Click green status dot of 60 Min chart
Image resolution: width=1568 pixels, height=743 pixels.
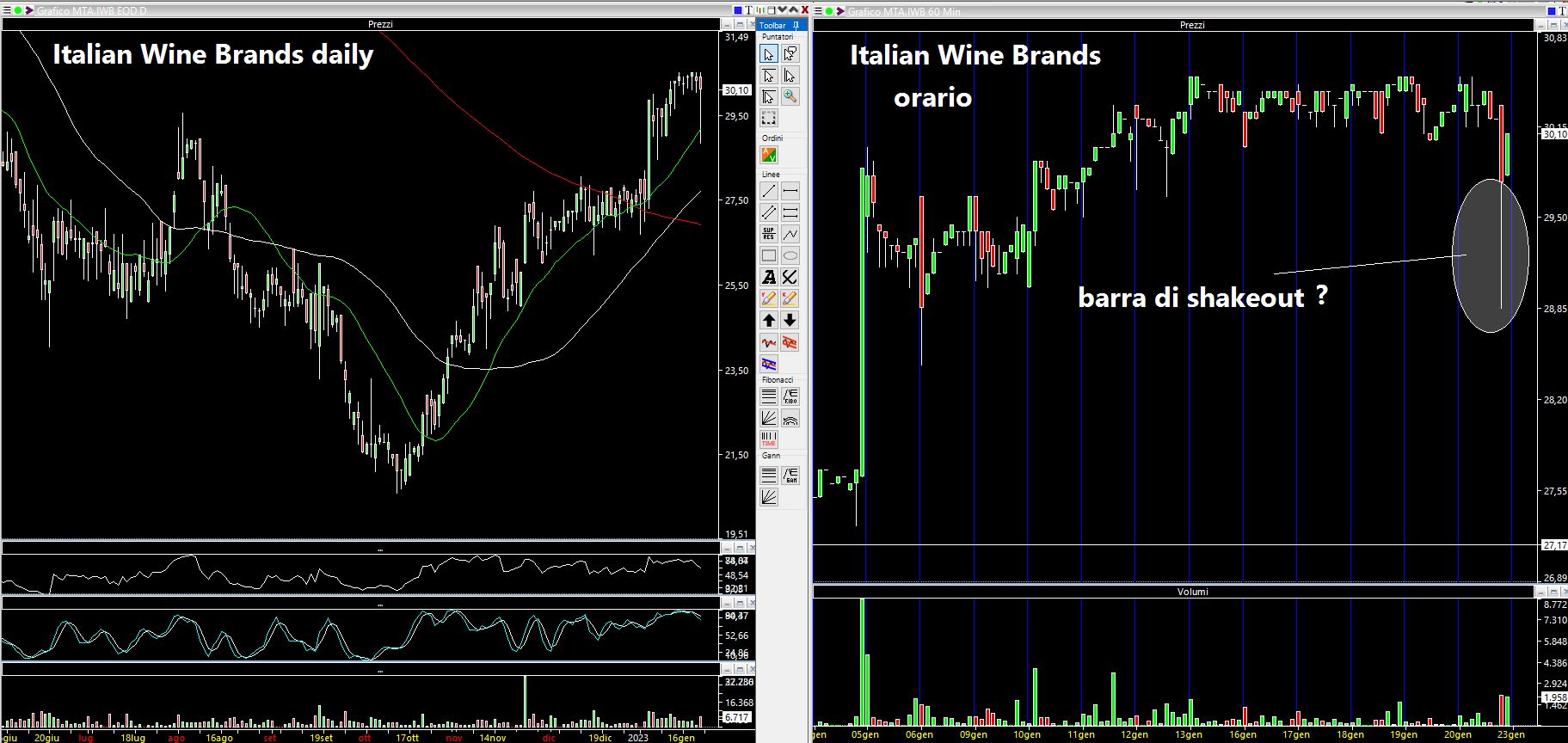[828, 10]
